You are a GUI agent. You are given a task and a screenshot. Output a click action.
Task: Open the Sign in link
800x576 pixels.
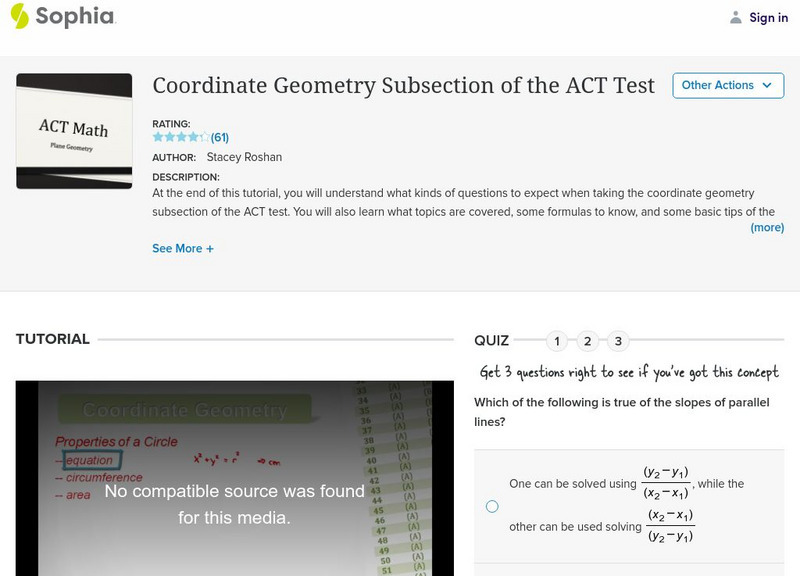768,17
